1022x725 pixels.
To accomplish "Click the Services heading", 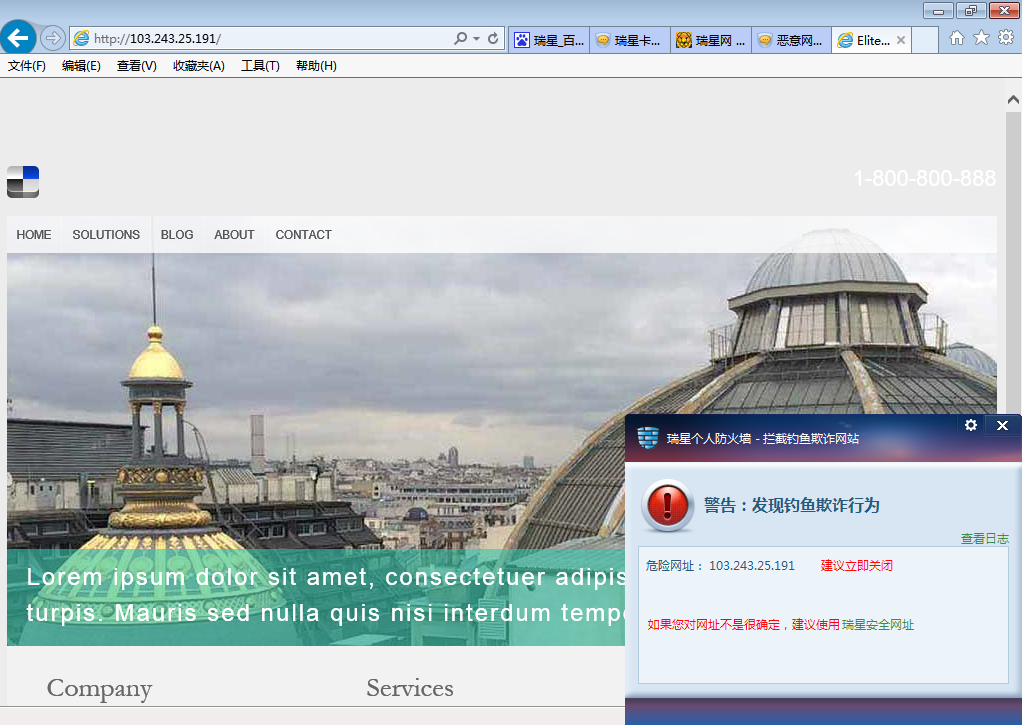I will [x=410, y=688].
